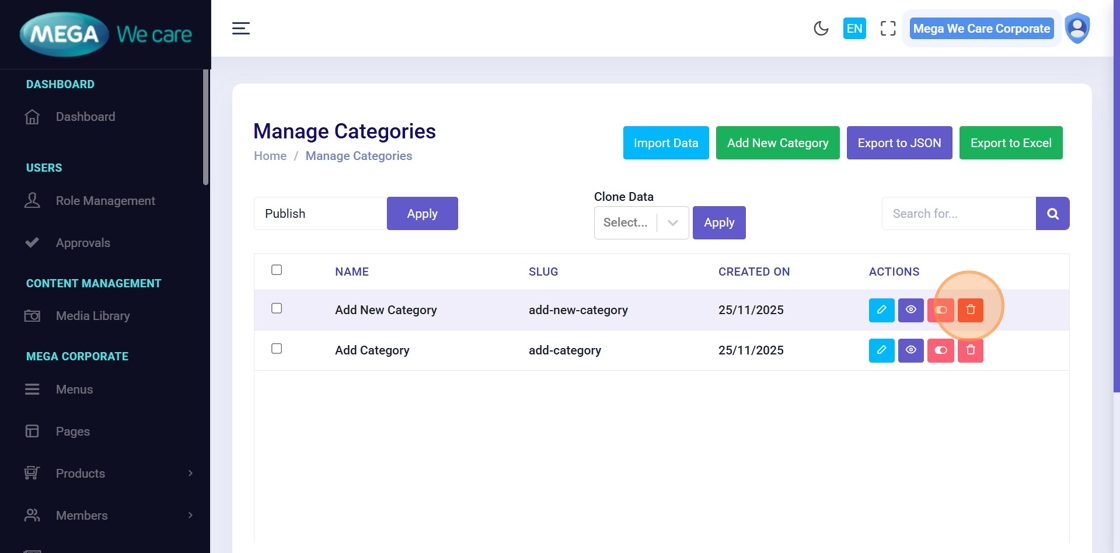This screenshot has width=1120, height=553.
Task: Go to Role Management in sidebar
Action: (105, 201)
